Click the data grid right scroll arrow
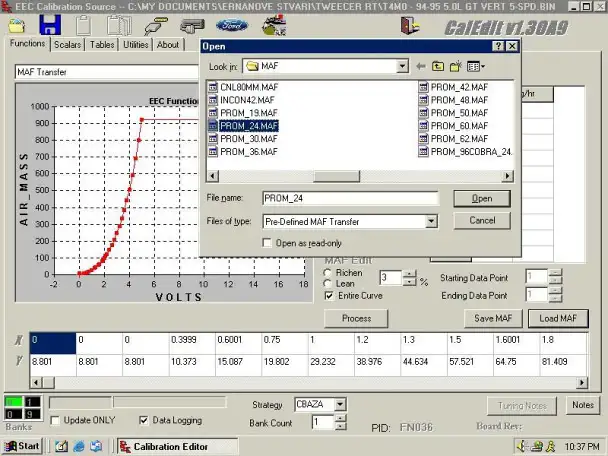 click(581, 383)
